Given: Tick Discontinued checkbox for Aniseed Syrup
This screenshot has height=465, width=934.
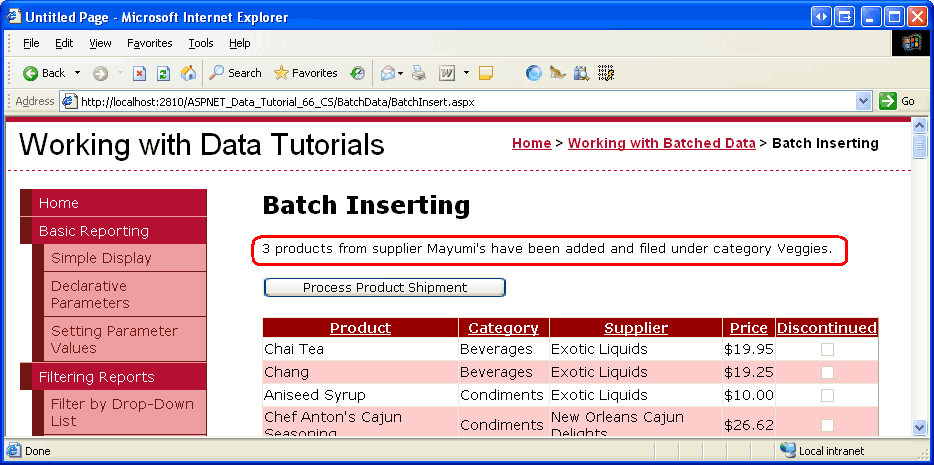Looking at the screenshot, I should [x=827, y=396].
